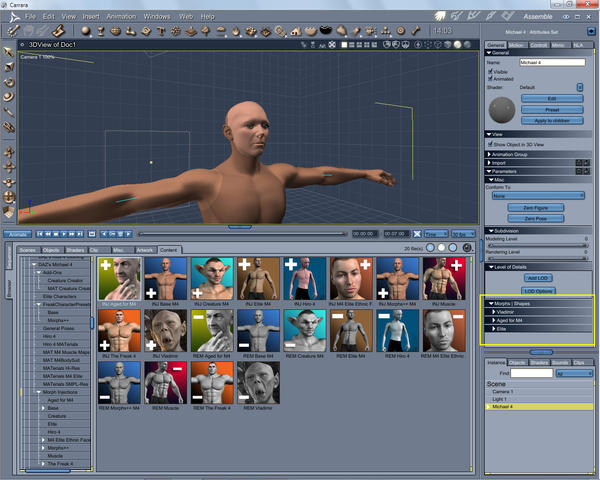Click the Play button in the timeline controls
The width and height of the screenshot is (600, 480).
64,234
